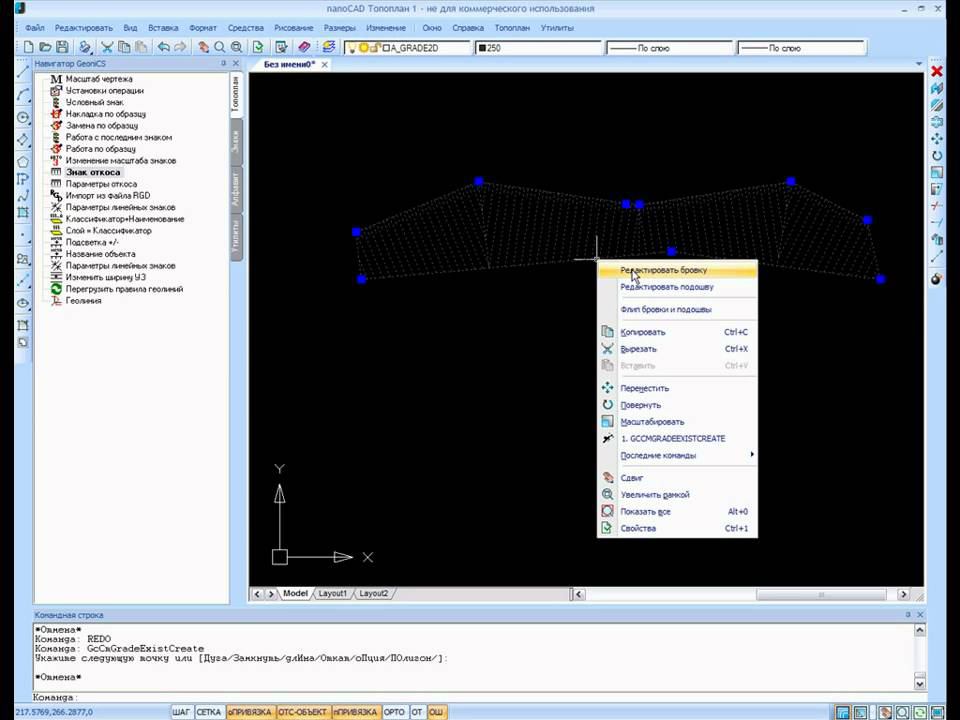Click Импорт из файла RGD item

[x=107, y=195]
